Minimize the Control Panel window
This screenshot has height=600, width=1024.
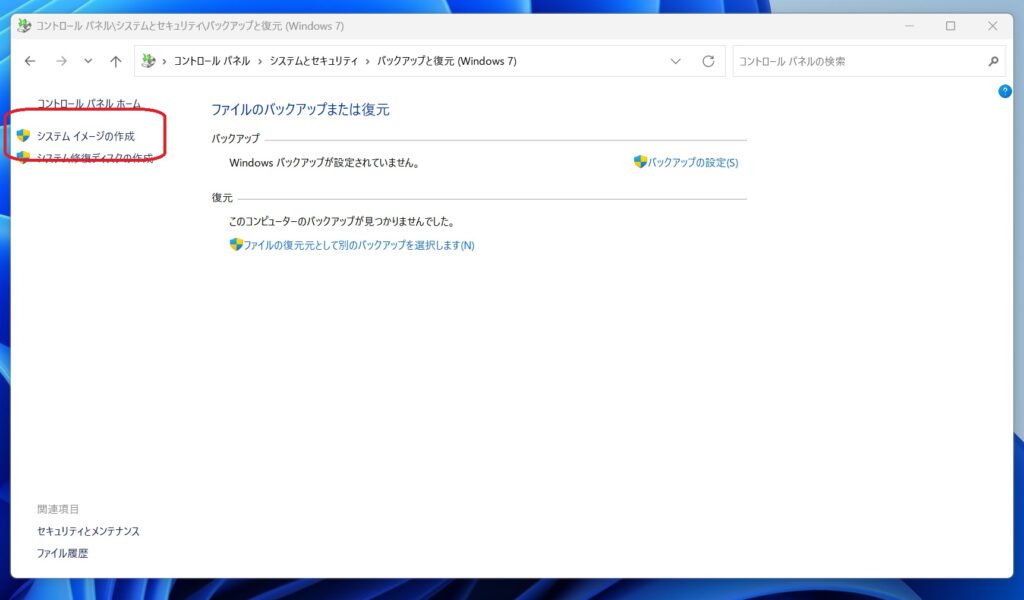coord(909,26)
